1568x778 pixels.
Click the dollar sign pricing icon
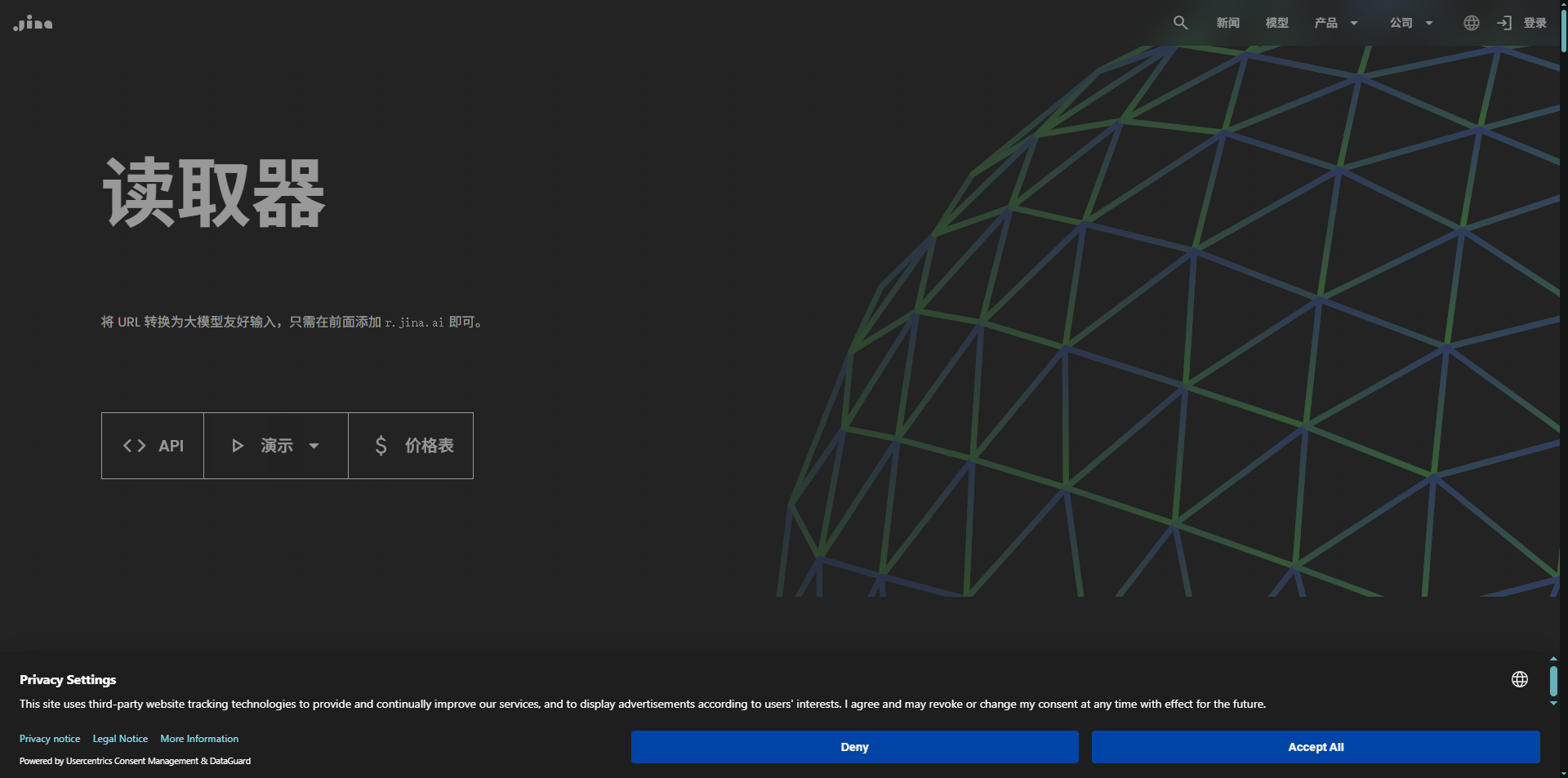pyautogui.click(x=381, y=446)
